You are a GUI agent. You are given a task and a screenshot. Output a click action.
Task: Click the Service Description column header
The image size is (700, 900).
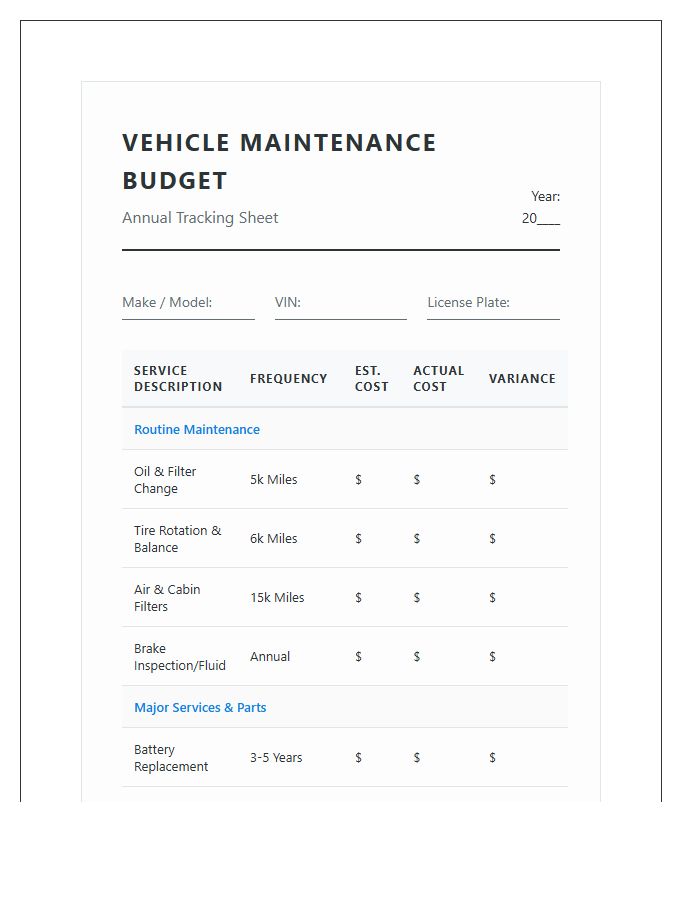click(x=178, y=378)
